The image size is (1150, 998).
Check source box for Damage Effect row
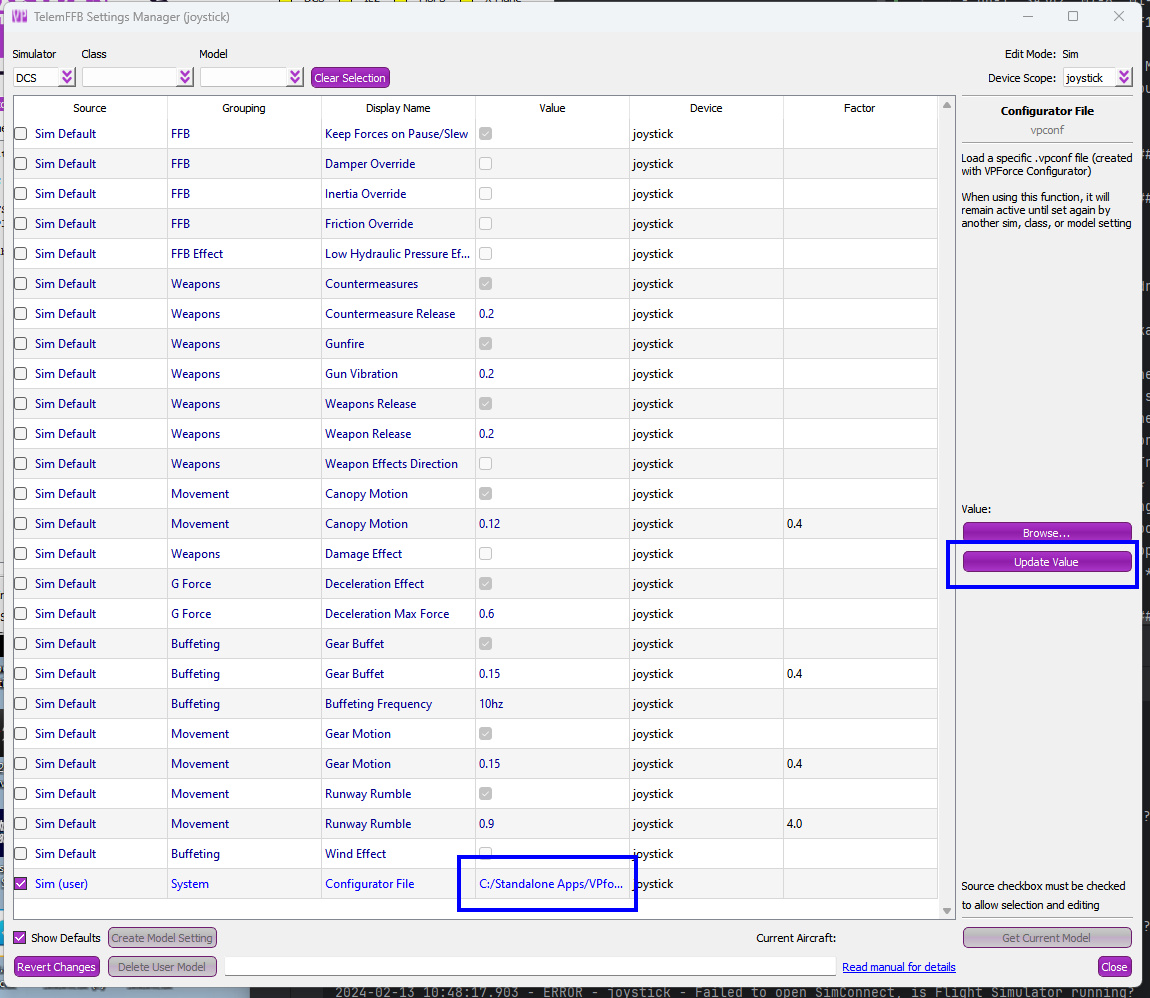pyautogui.click(x=21, y=554)
